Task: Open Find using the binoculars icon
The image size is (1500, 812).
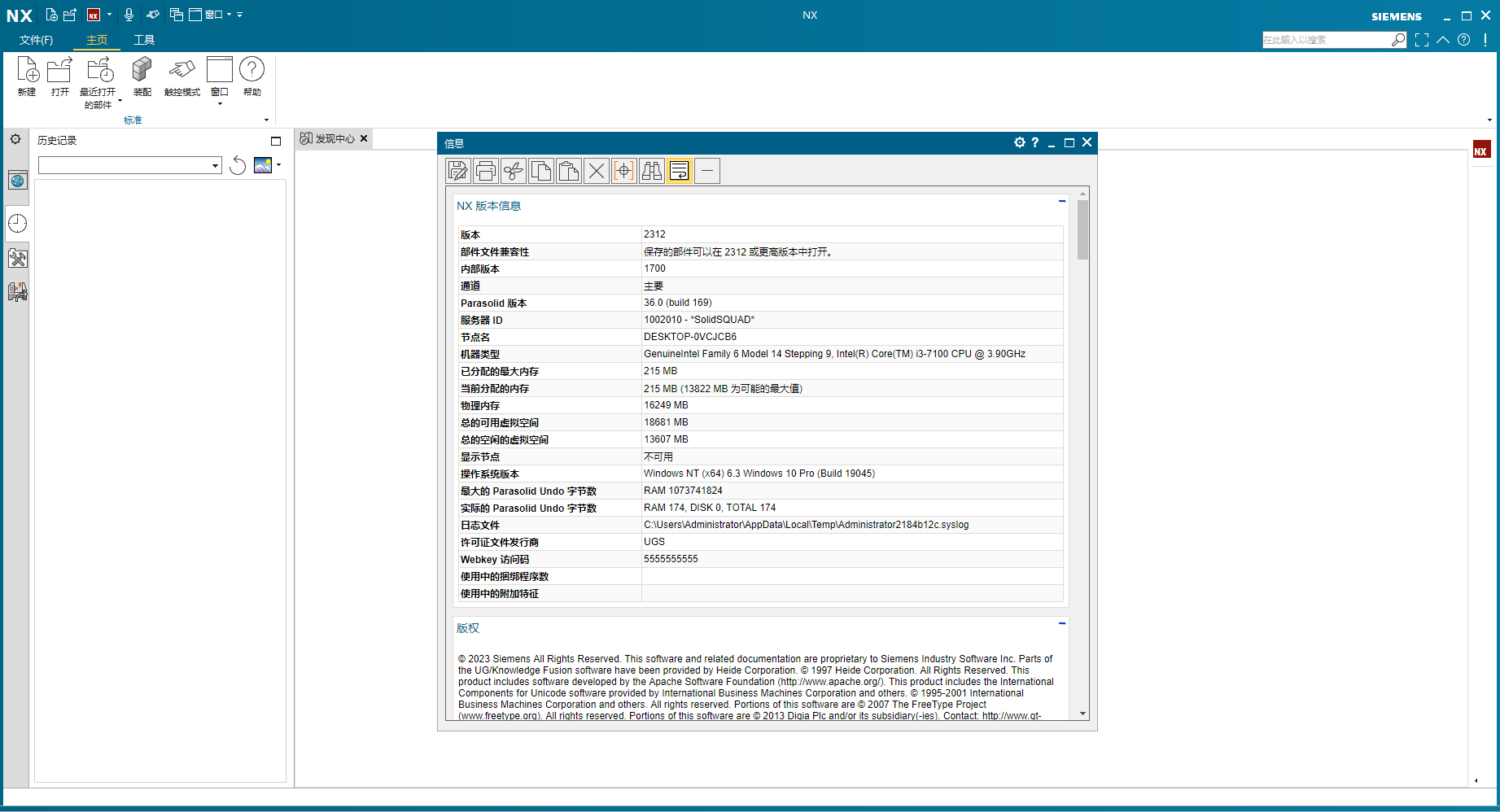Action: tap(652, 170)
